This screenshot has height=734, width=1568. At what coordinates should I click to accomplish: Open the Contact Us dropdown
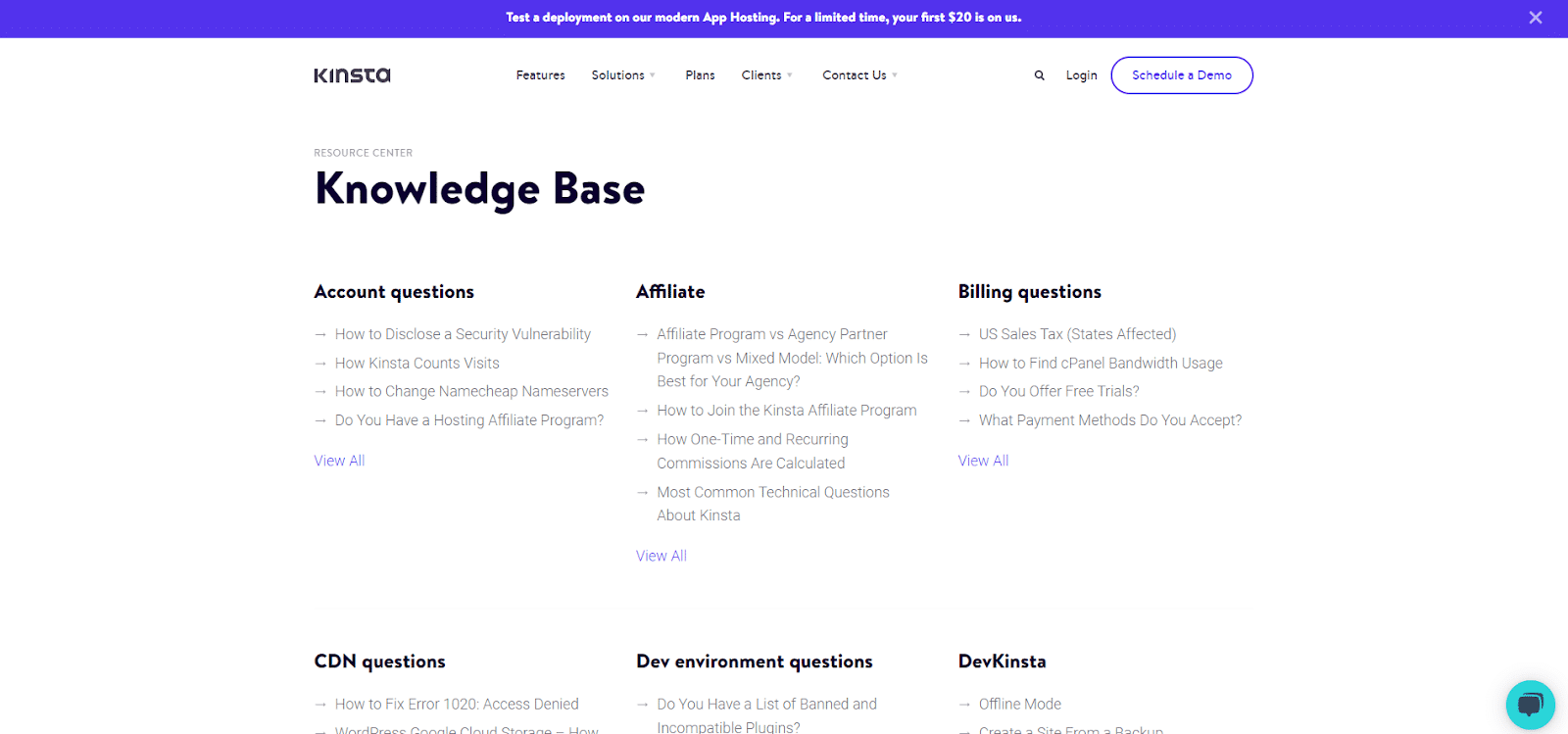click(x=859, y=75)
